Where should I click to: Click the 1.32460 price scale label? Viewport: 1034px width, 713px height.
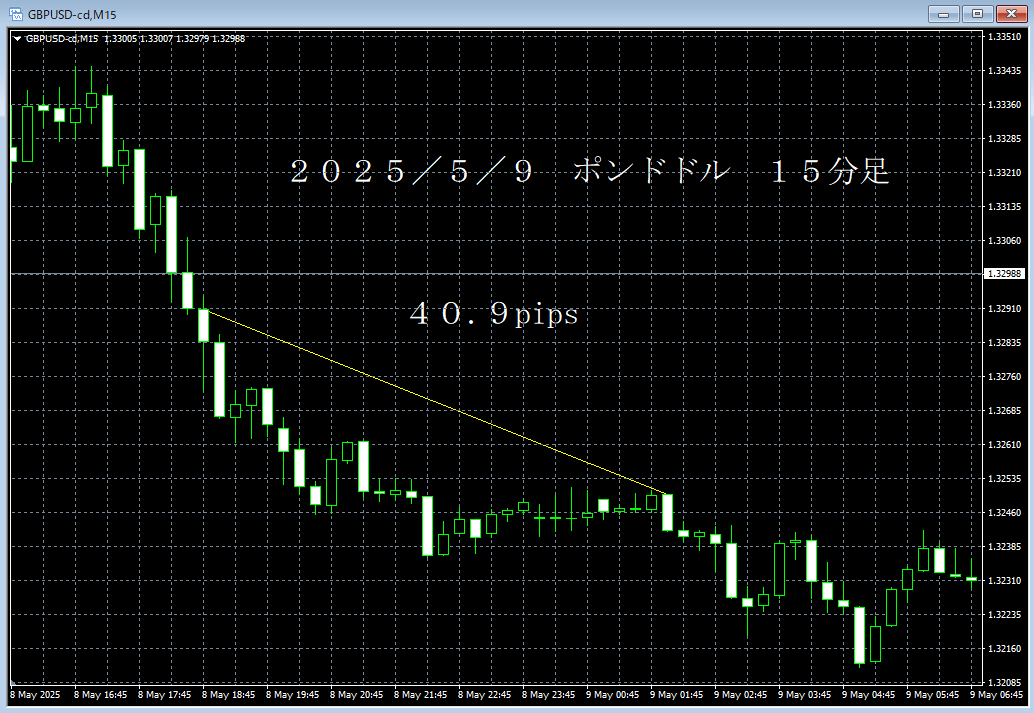[1004, 513]
